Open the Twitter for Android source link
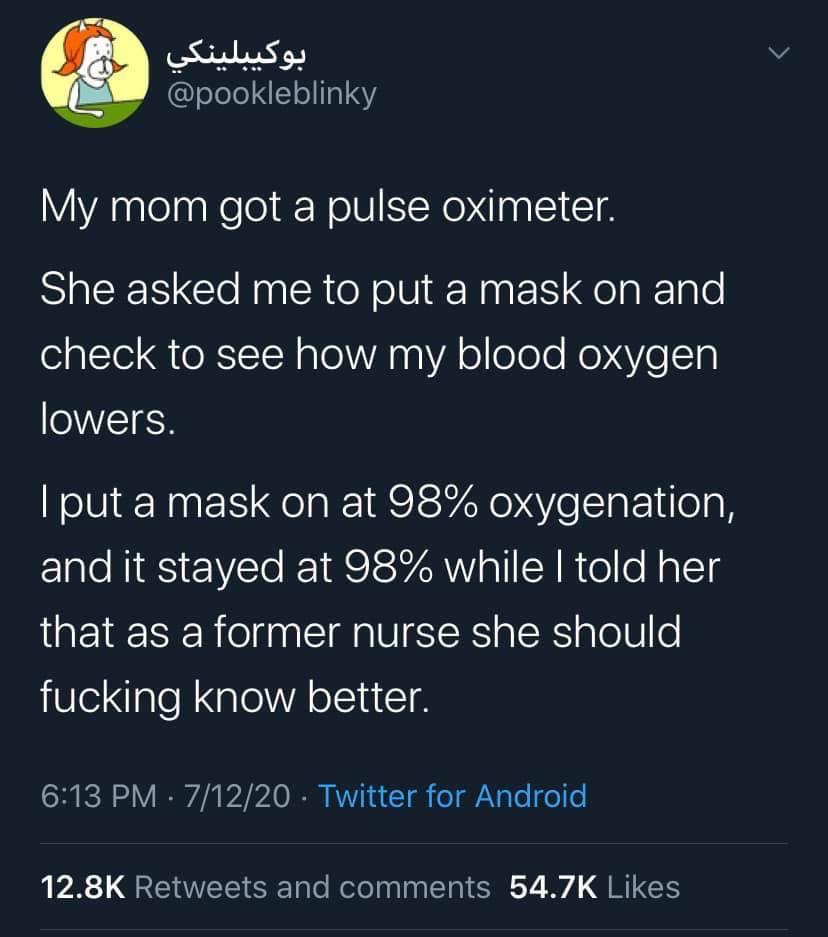The width and height of the screenshot is (828, 937). pos(452,796)
